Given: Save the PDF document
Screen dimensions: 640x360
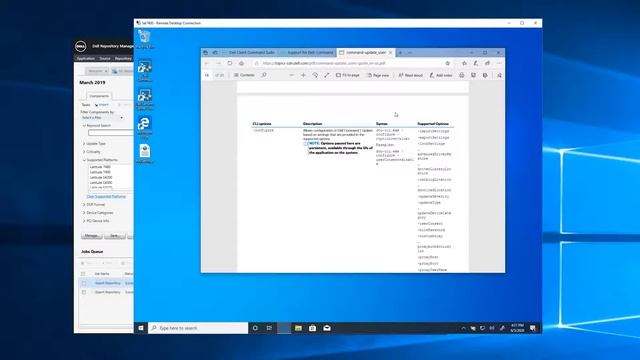Looking at the screenshot, I should tap(473, 75).
